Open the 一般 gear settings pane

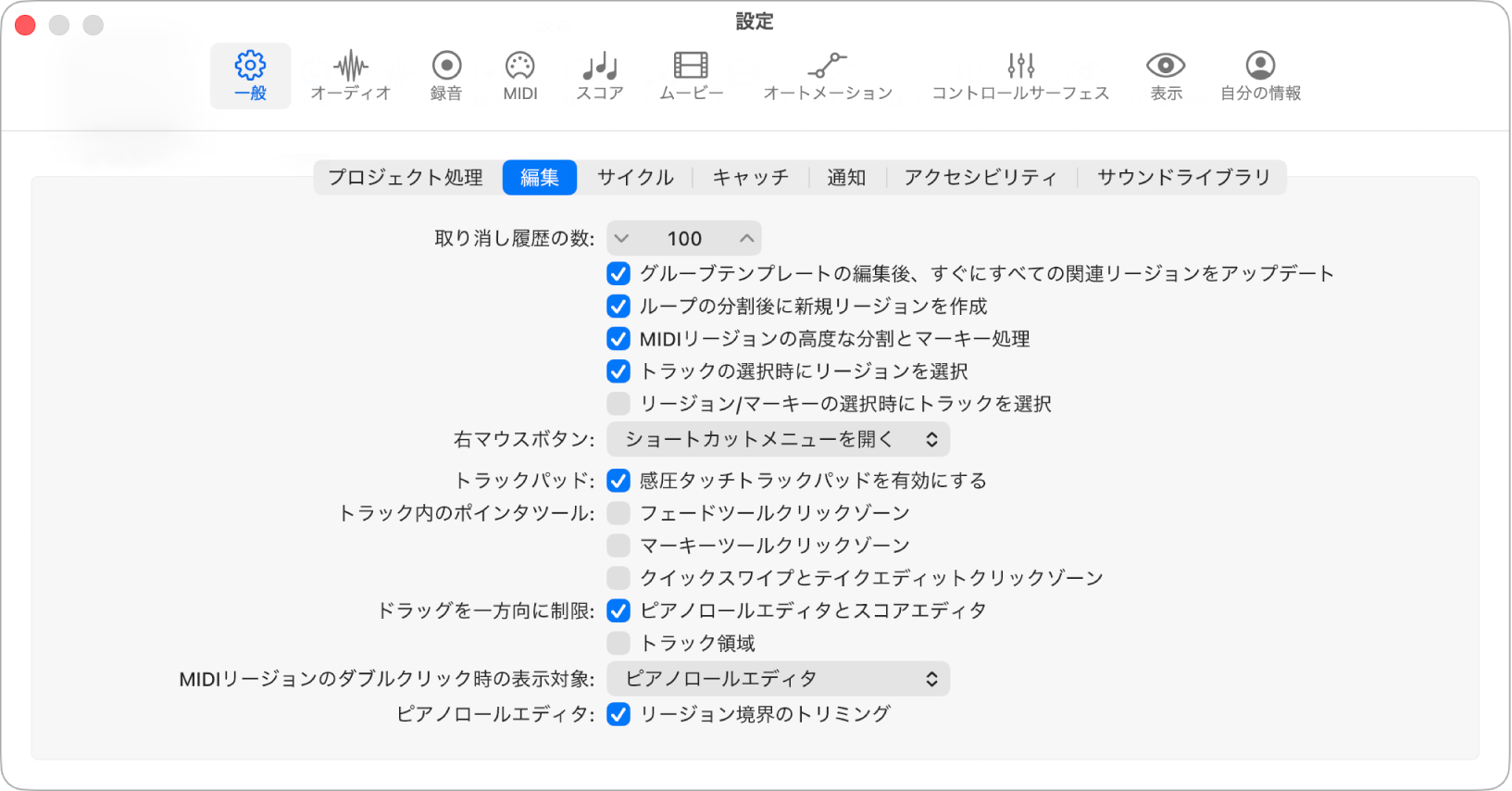(250, 76)
